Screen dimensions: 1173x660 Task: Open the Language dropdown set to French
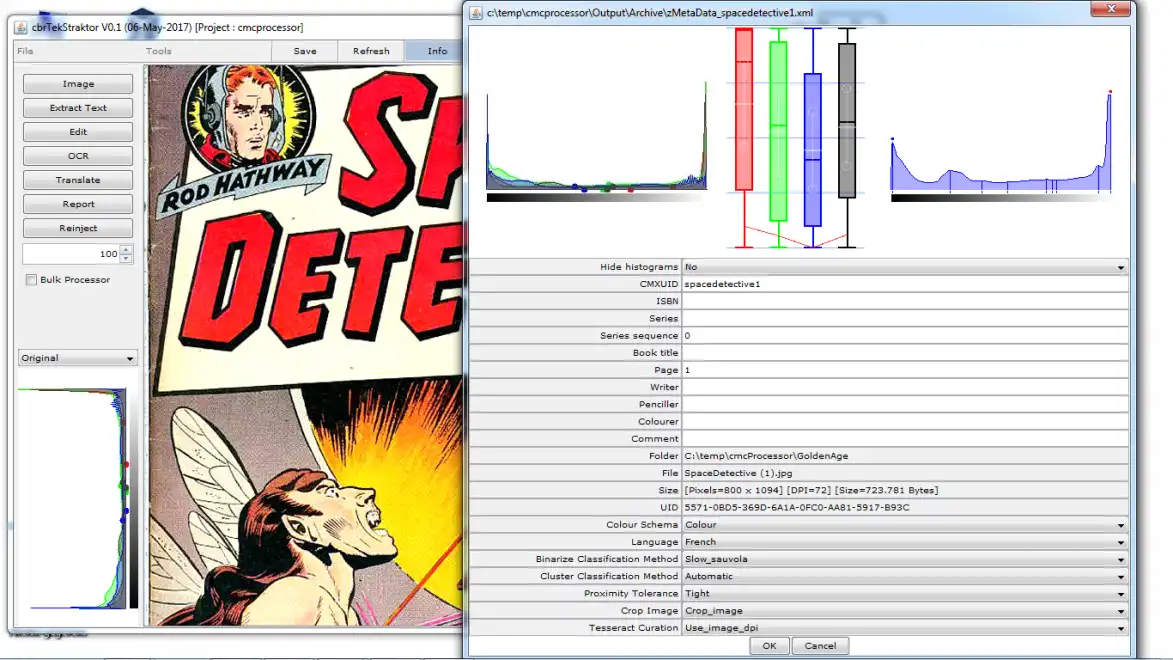[904, 542]
